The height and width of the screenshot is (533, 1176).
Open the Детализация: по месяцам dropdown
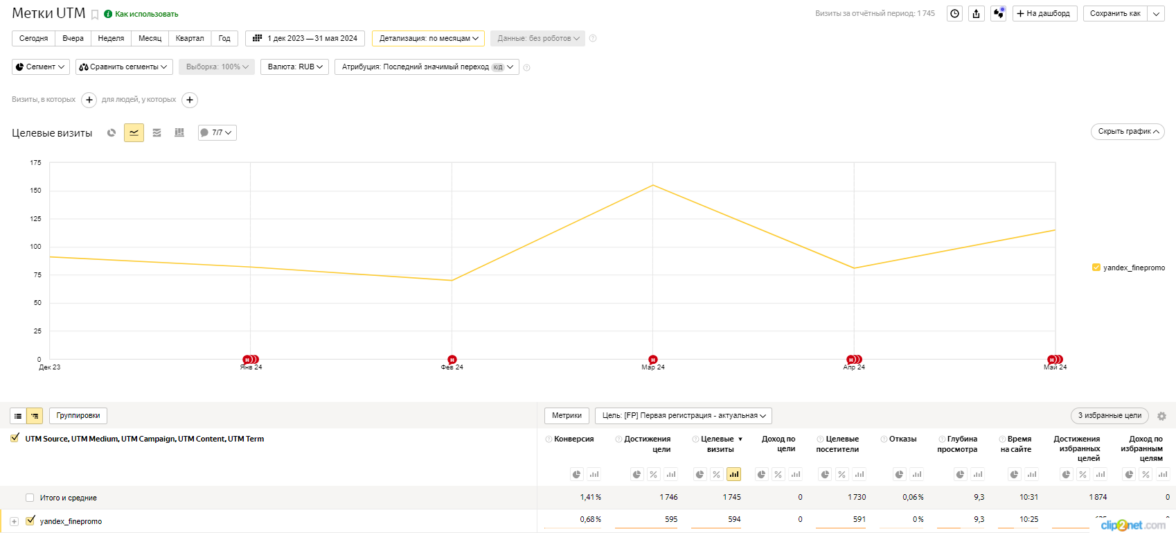tap(428, 38)
